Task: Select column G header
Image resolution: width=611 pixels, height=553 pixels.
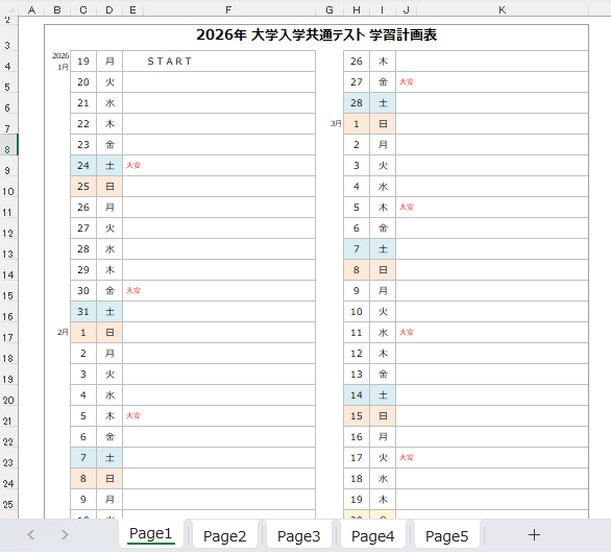Action: (x=329, y=10)
